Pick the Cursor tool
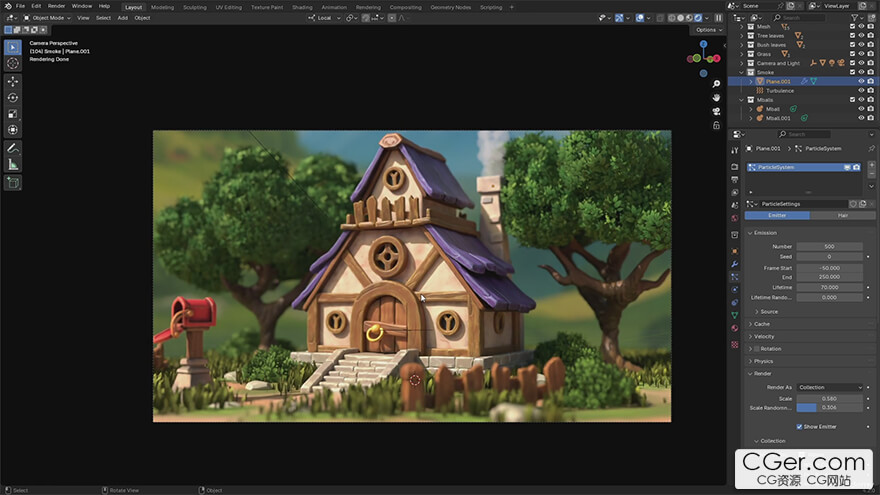The image size is (880, 495). tap(13, 63)
